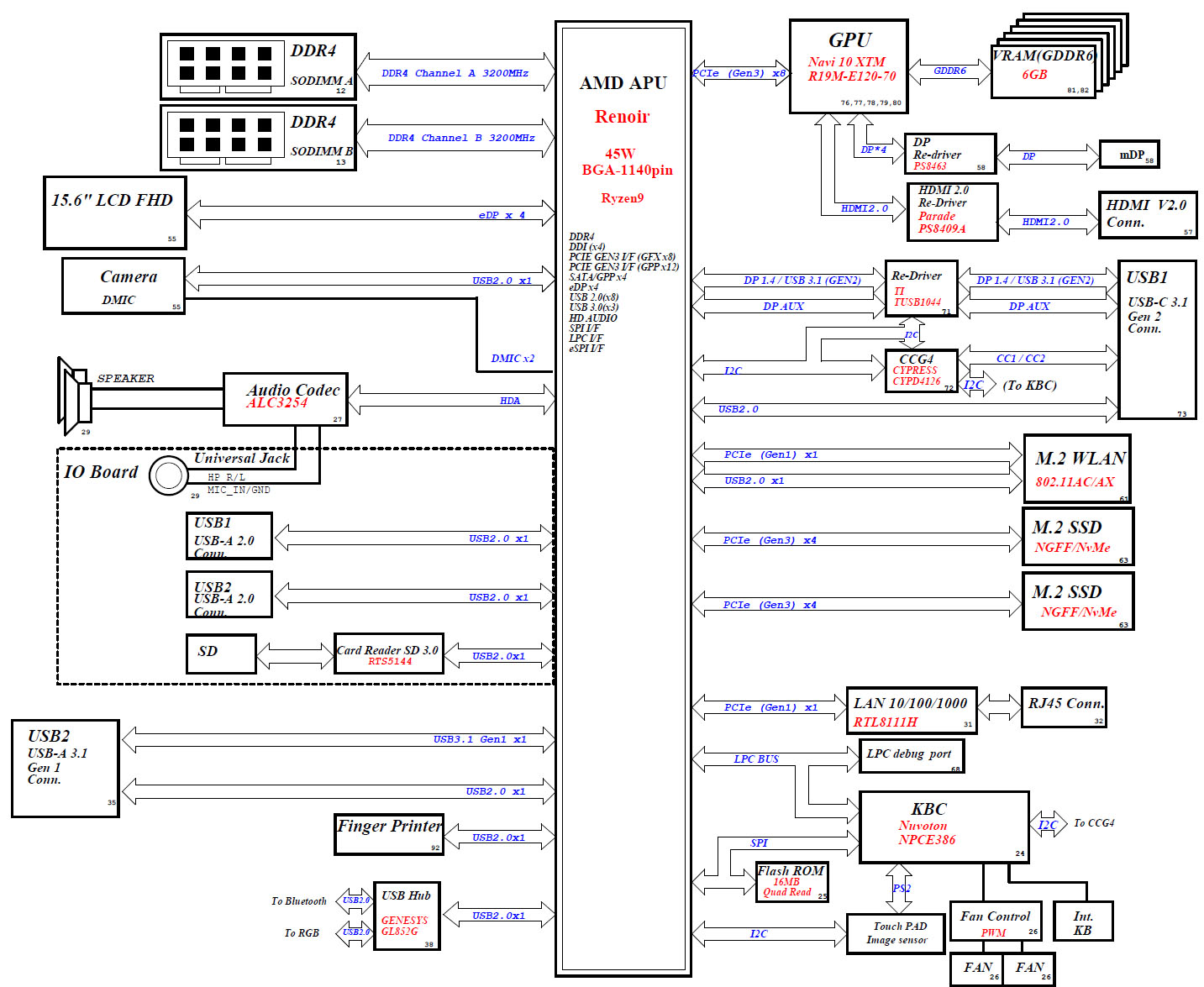
Task: Click the 'Ryzen9' text
Action: click(x=622, y=198)
